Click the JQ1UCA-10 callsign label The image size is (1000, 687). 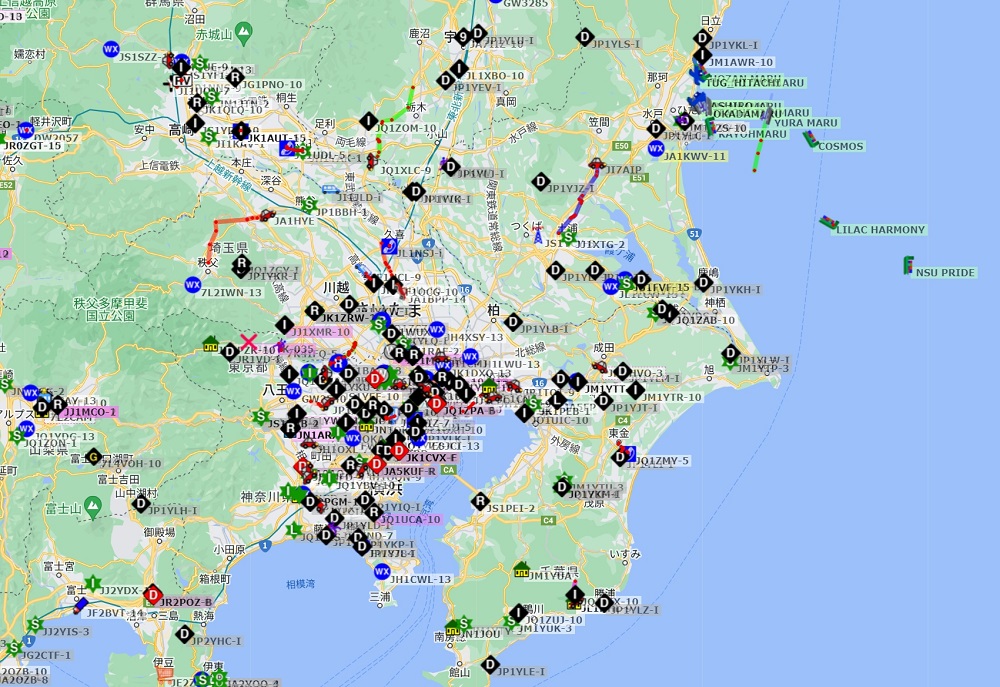tap(409, 520)
